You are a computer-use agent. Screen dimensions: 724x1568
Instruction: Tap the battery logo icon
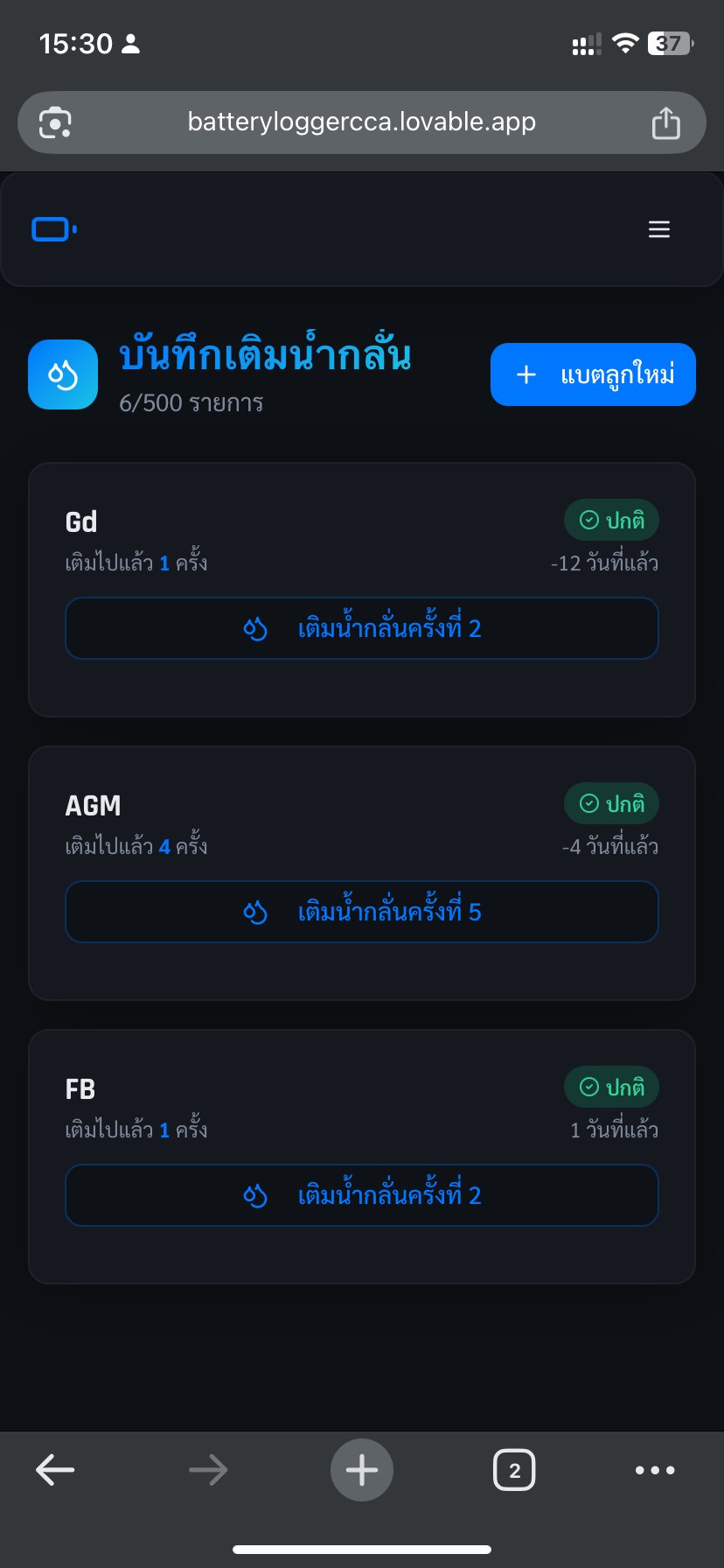click(x=54, y=229)
